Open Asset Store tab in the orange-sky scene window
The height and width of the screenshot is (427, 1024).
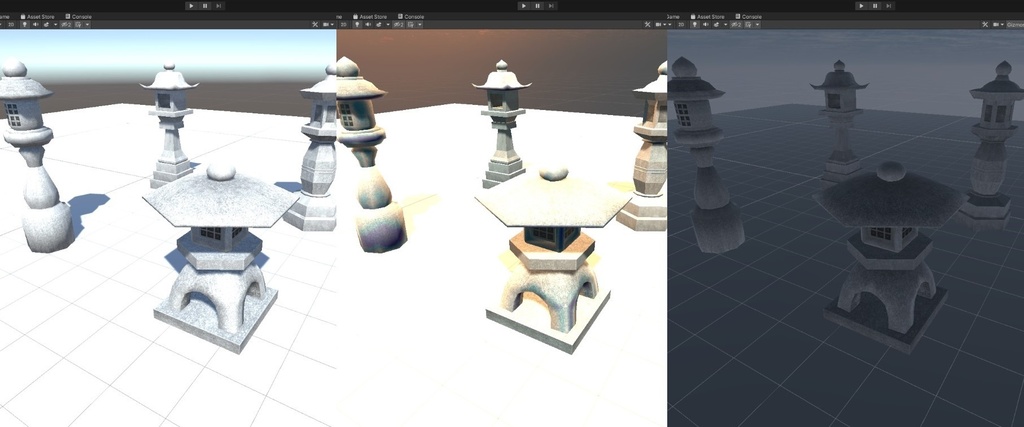click(x=370, y=16)
